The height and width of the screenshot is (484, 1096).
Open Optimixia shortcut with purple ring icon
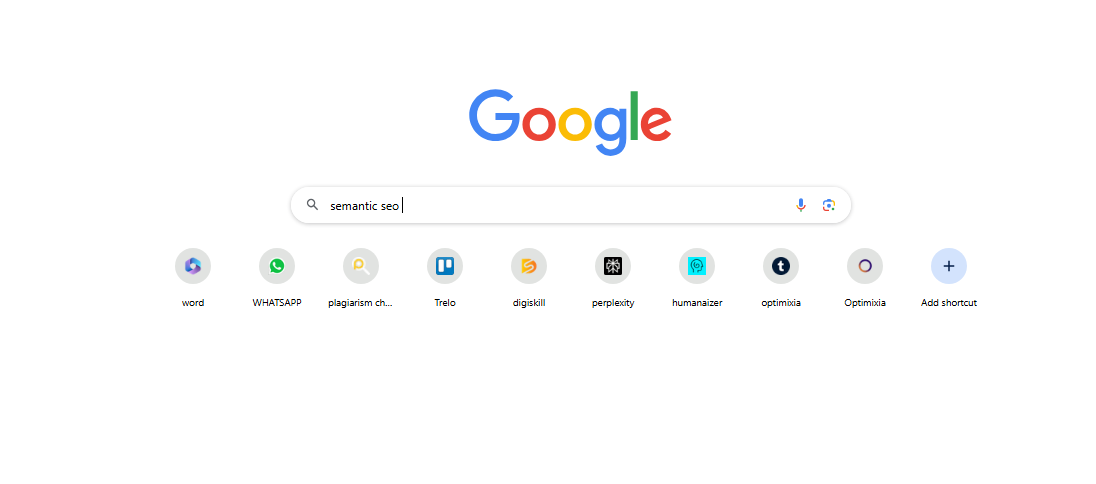coord(865,266)
